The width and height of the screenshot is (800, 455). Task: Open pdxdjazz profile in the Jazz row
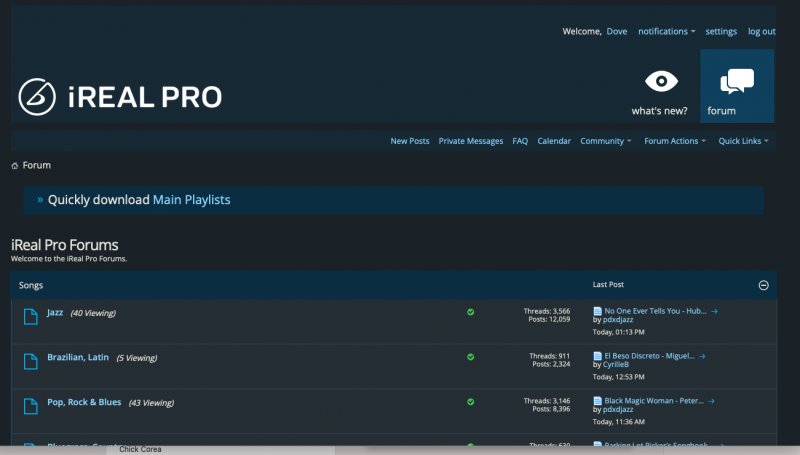click(618, 320)
